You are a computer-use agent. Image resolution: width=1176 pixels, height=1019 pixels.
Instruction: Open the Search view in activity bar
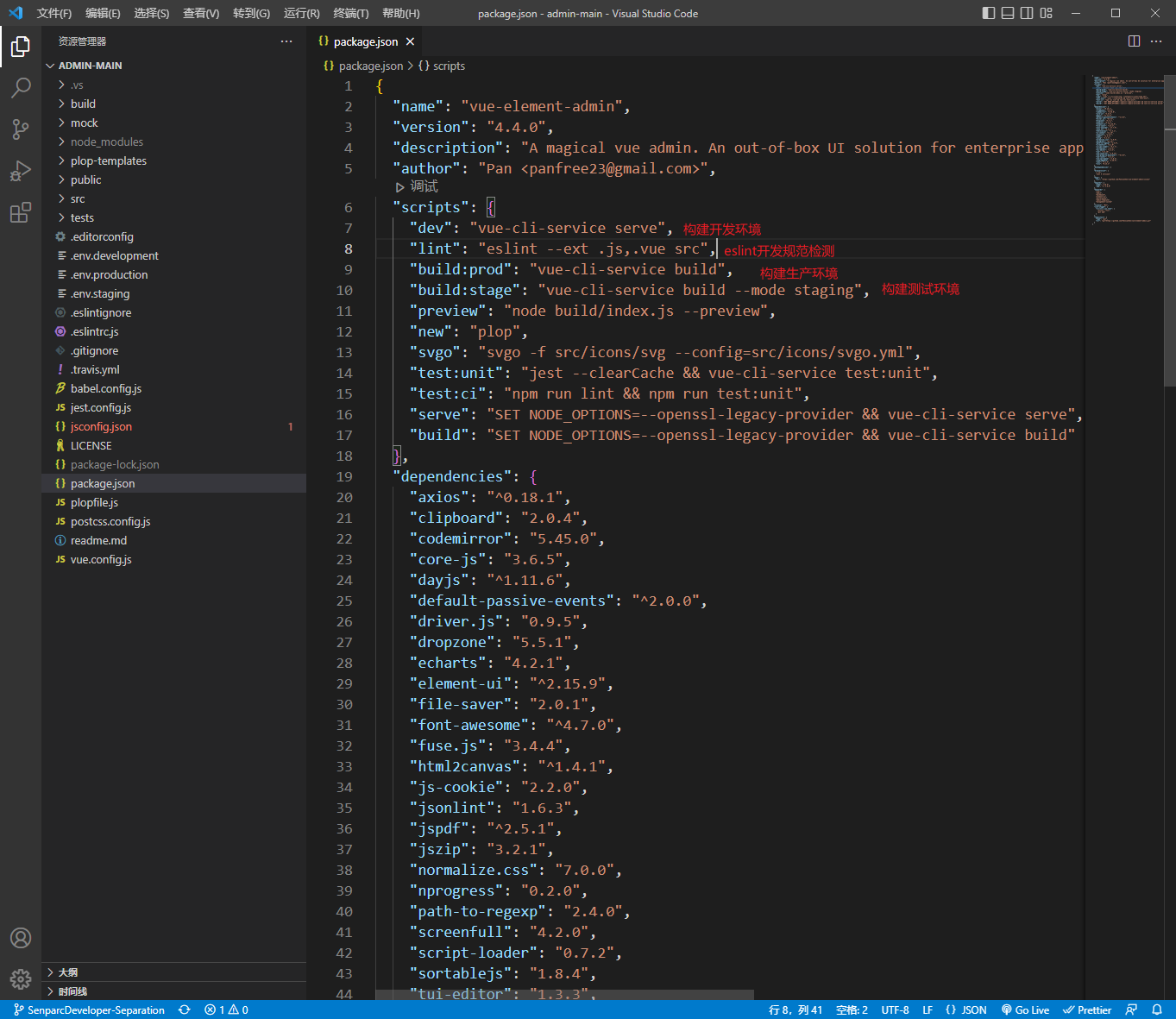click(x=21, y=88)
